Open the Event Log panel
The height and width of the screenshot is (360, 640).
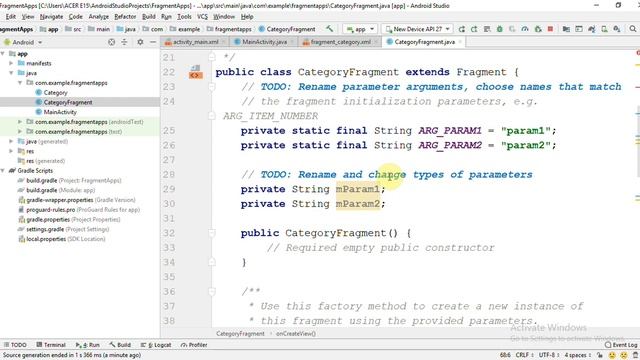click(621, 345)
